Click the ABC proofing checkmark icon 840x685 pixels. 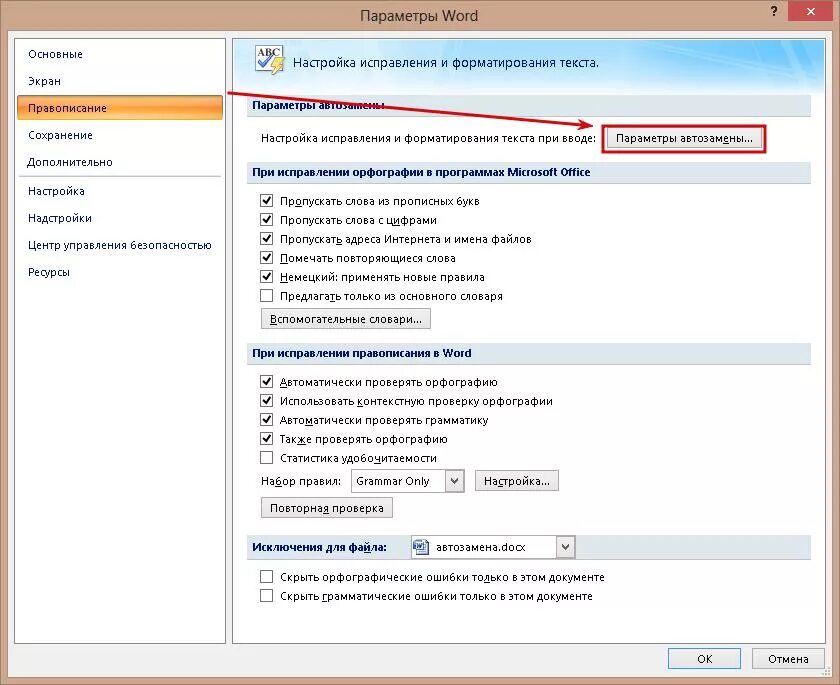(x=269, y=60)
